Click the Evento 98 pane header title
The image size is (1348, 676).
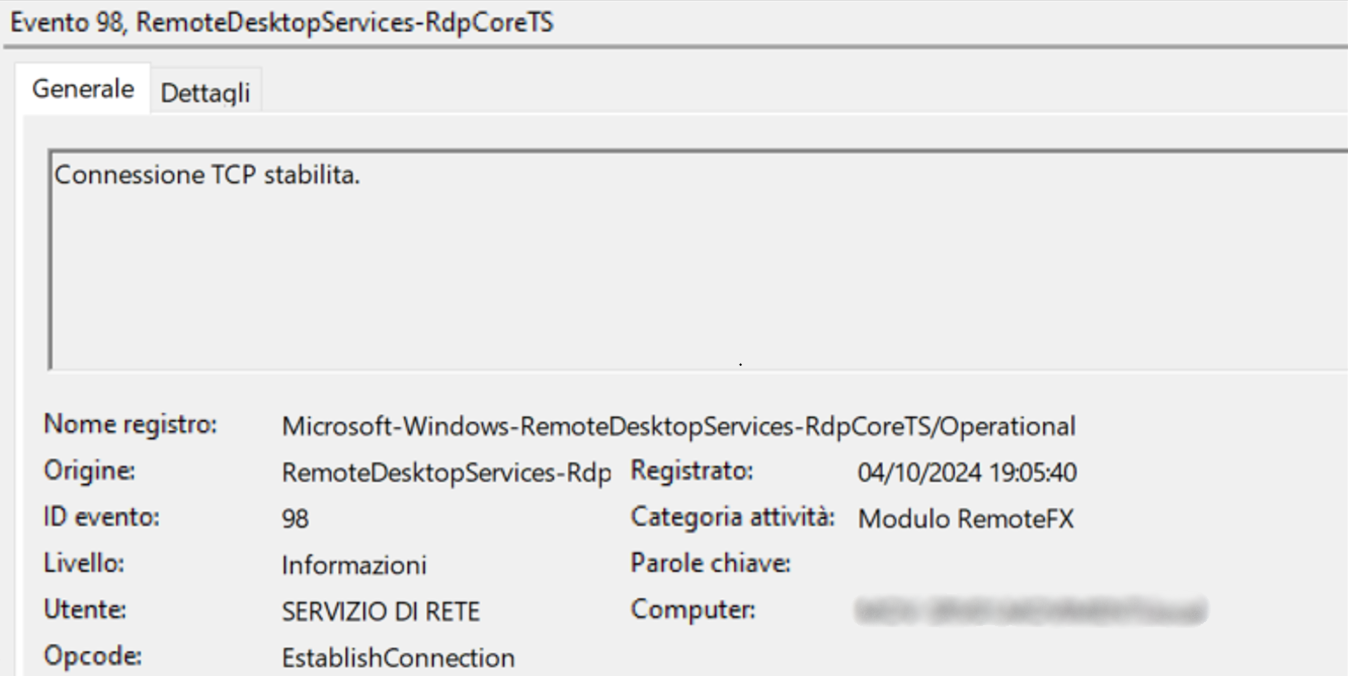click(x=281, y=23)
